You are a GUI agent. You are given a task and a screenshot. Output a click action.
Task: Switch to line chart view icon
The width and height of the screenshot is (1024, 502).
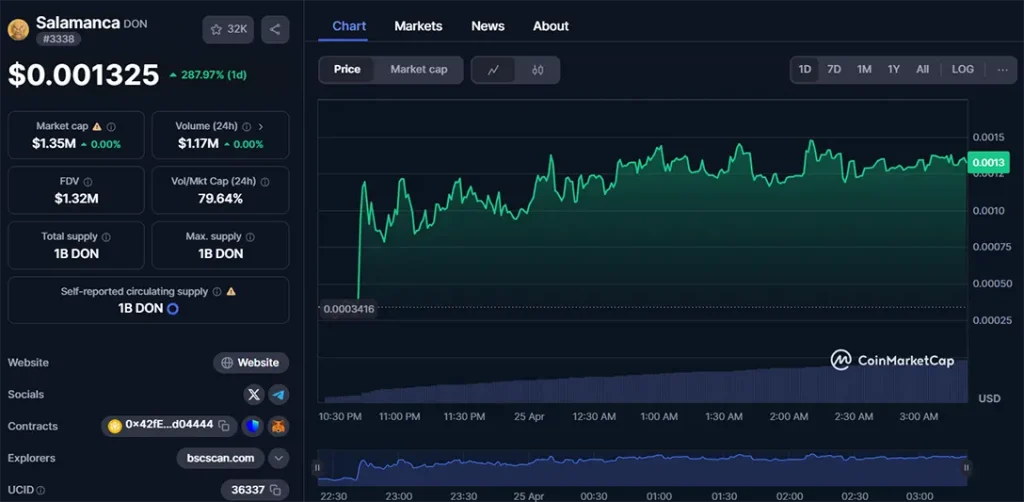pos(493,70)
